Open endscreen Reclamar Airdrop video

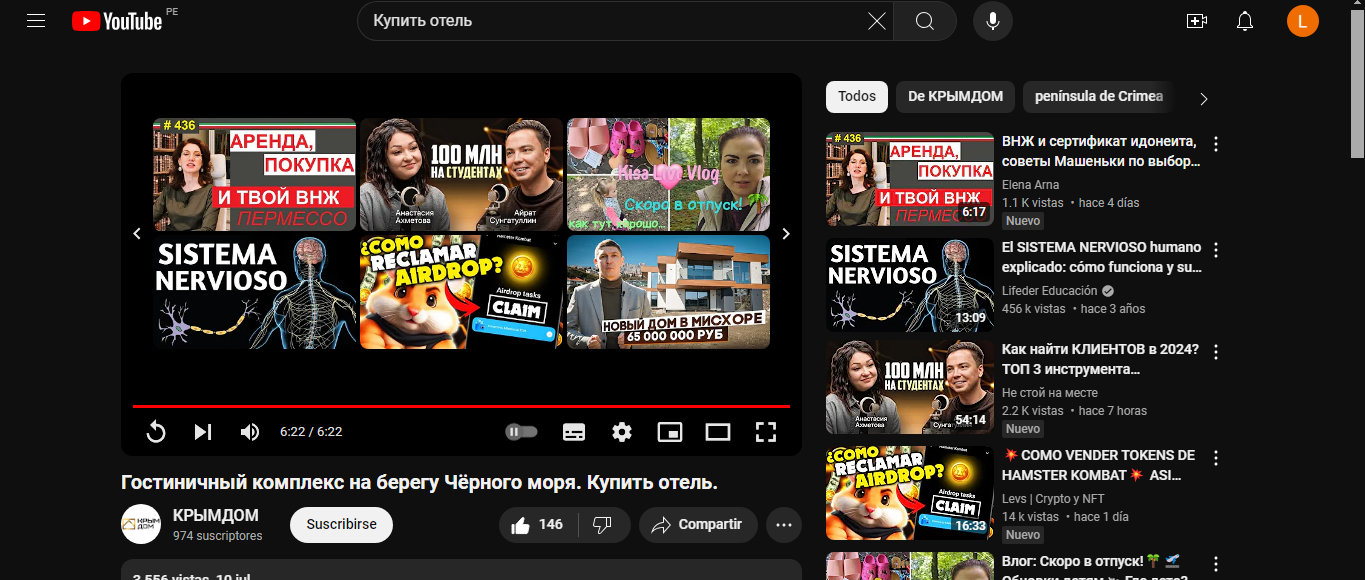point(461,292)
